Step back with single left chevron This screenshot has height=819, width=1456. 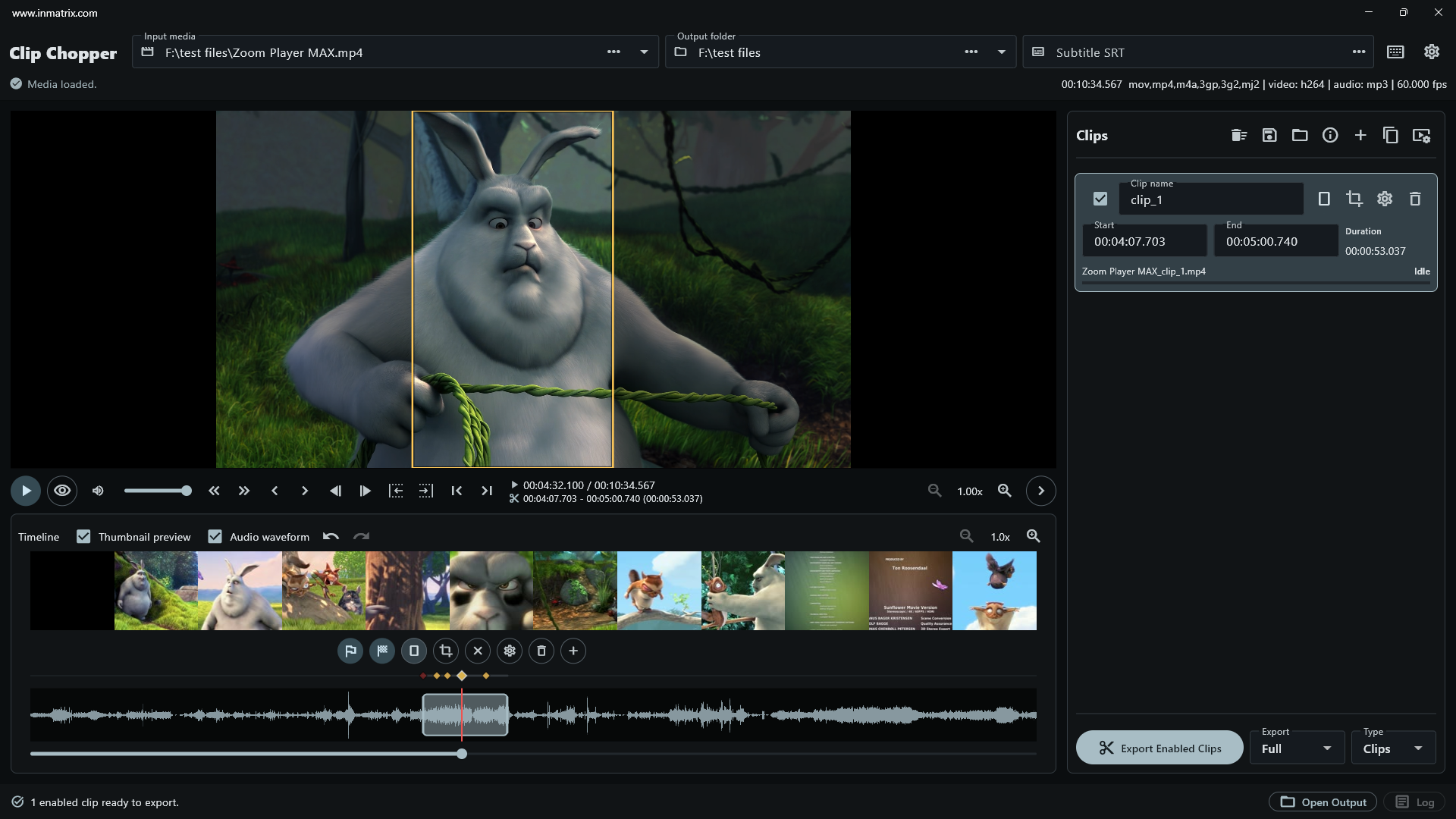pyautogui.click(x=275, y=491)
